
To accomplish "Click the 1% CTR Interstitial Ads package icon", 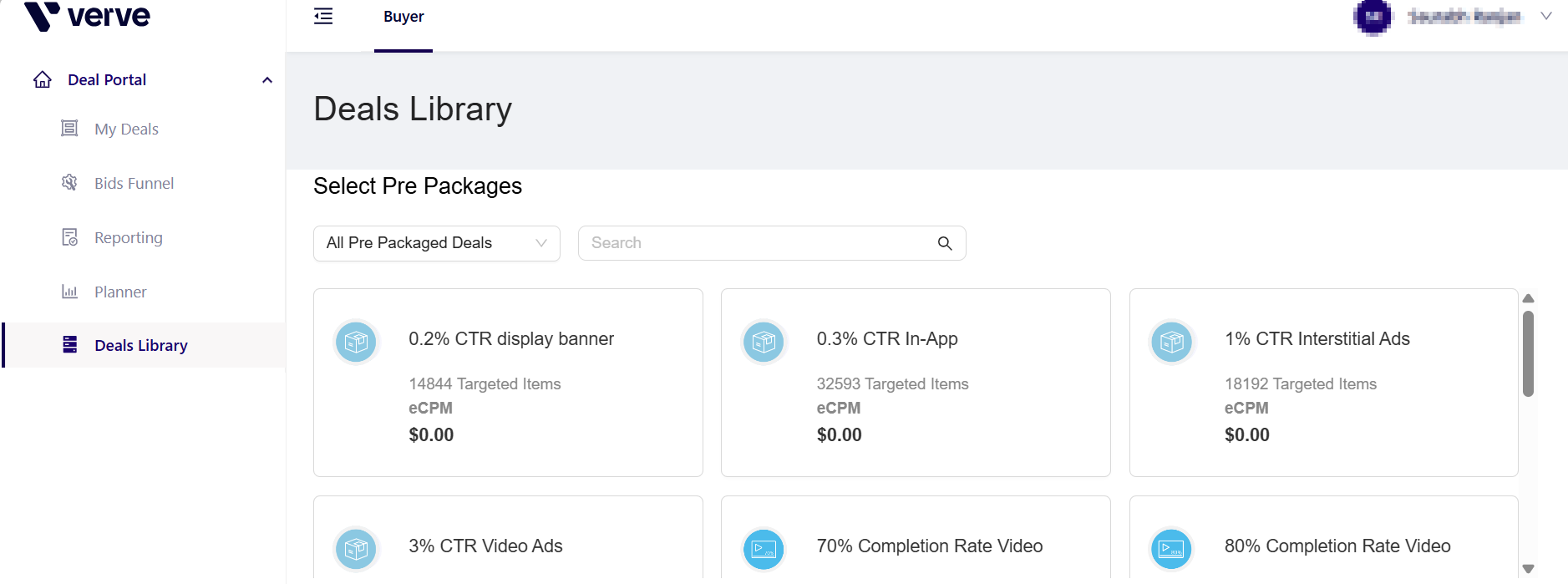I will 1172,342.
